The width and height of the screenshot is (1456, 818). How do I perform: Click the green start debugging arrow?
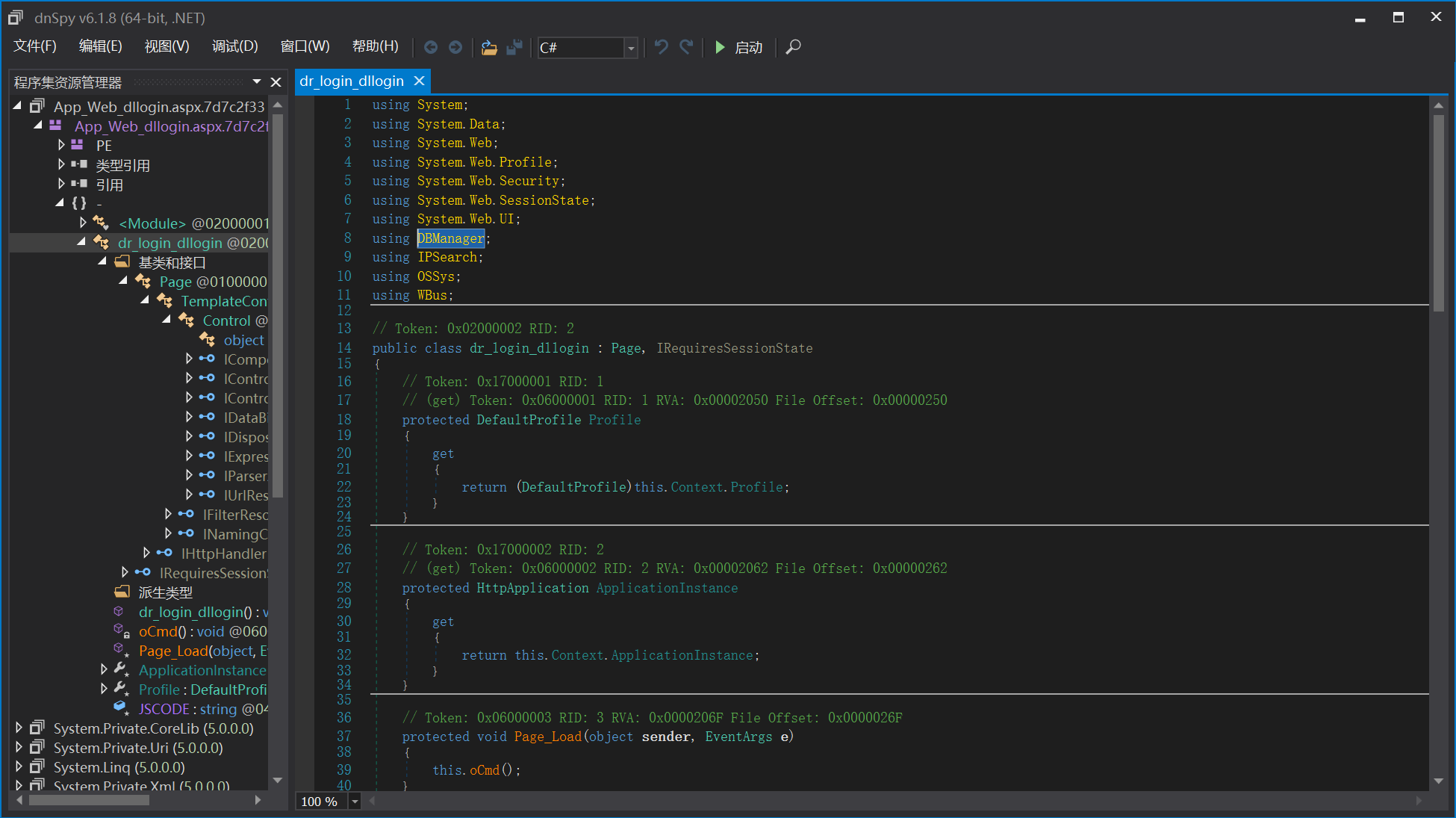pyautogui.click(x=720, y=47)
